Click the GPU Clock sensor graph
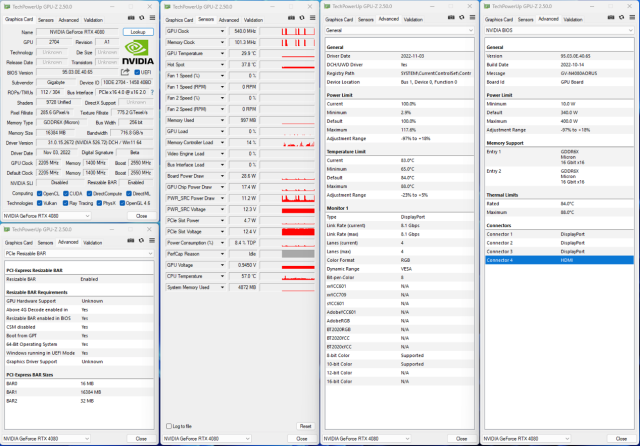640x446 pixels. [287, 31]
